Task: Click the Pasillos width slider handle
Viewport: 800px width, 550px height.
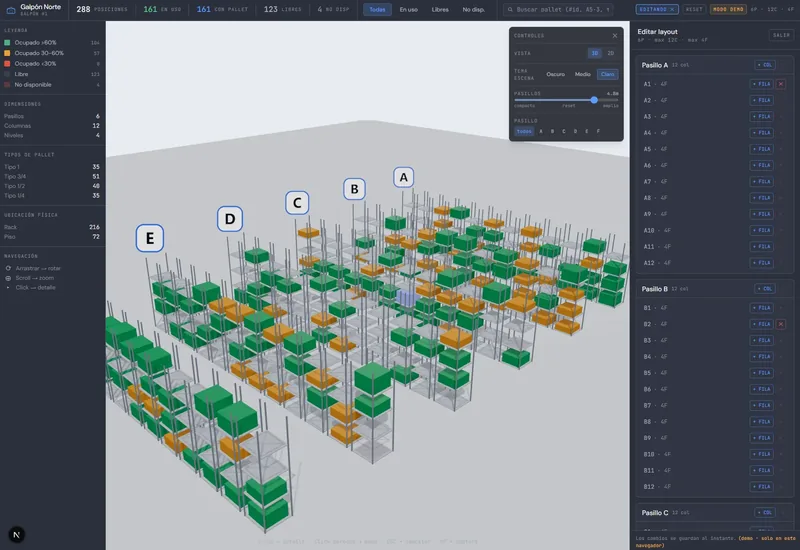Action: pos(594,100)
